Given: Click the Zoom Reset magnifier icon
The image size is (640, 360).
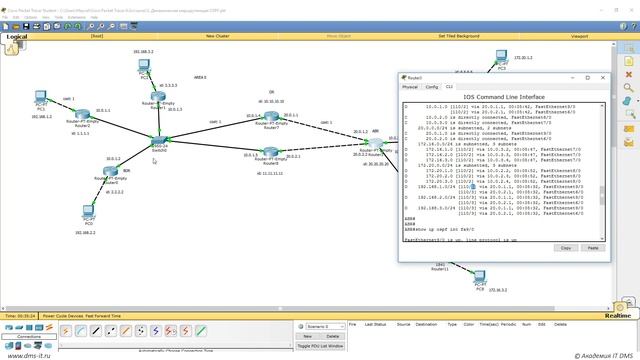Looking at the screenshot, I should 101,27.
